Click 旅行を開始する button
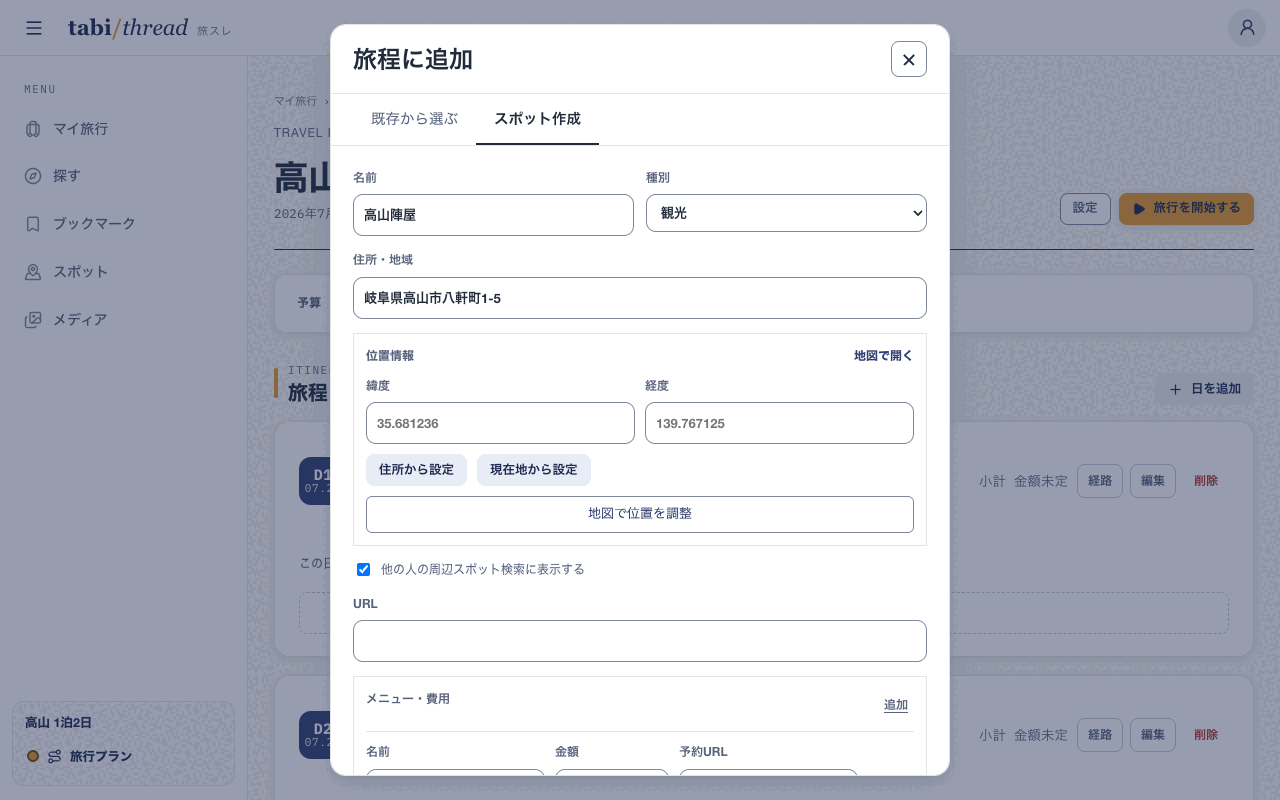1280x800 pixels. point(1186,209)
